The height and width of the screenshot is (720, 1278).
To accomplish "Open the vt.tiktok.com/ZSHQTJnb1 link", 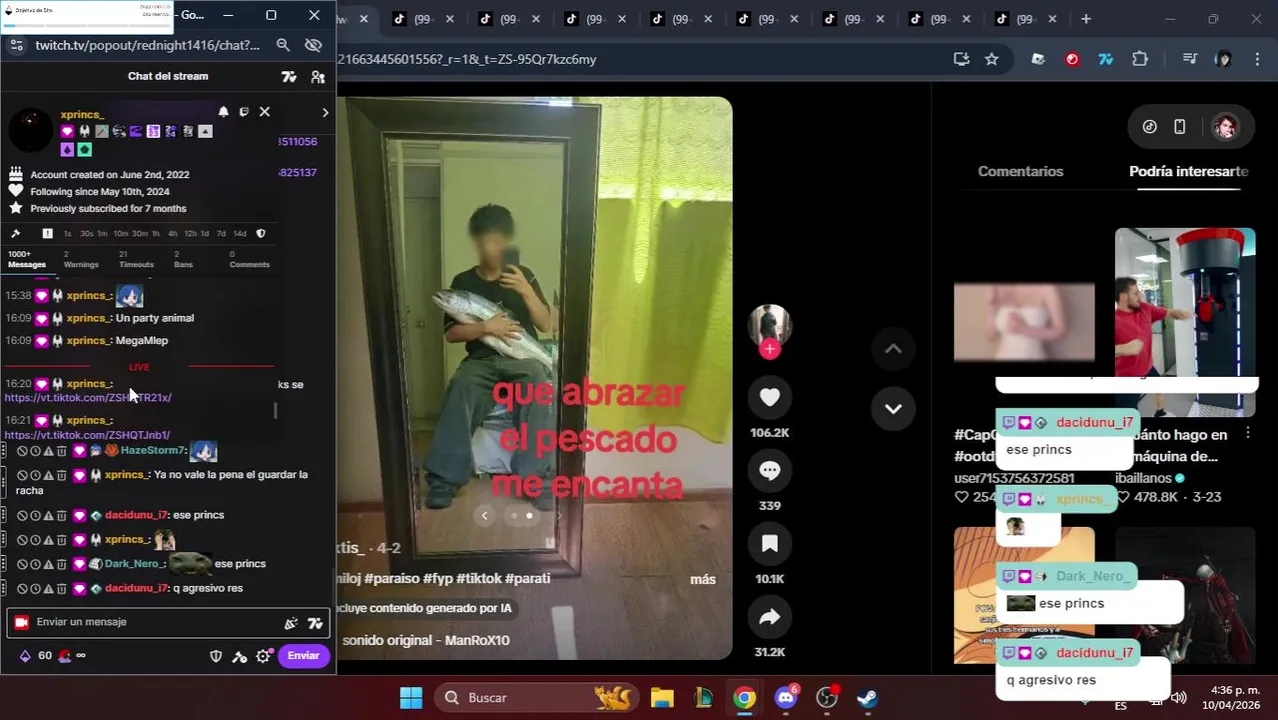I will [x=87, y=435].
